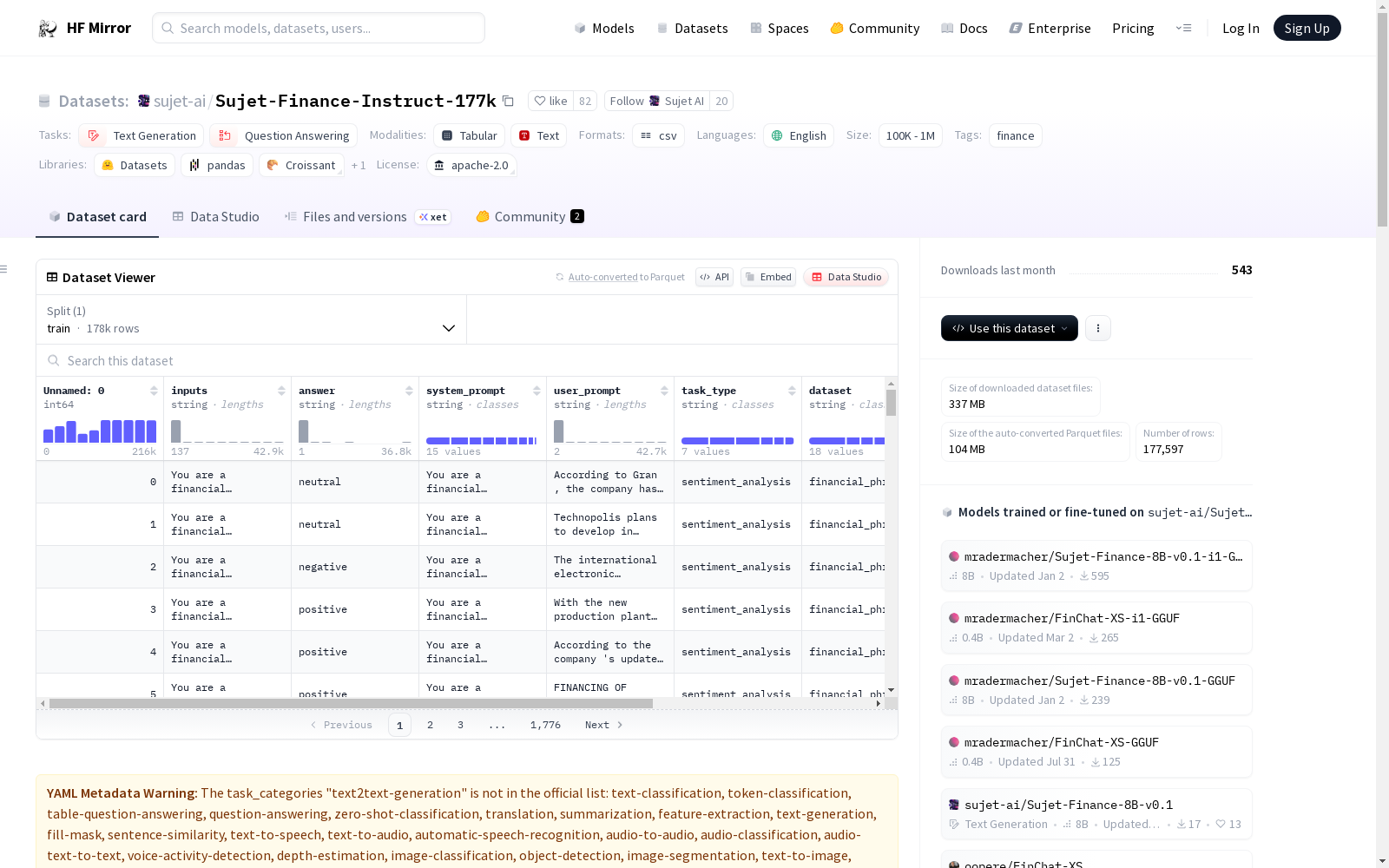Follow Sujet AI organization

[x=656, y=102]
